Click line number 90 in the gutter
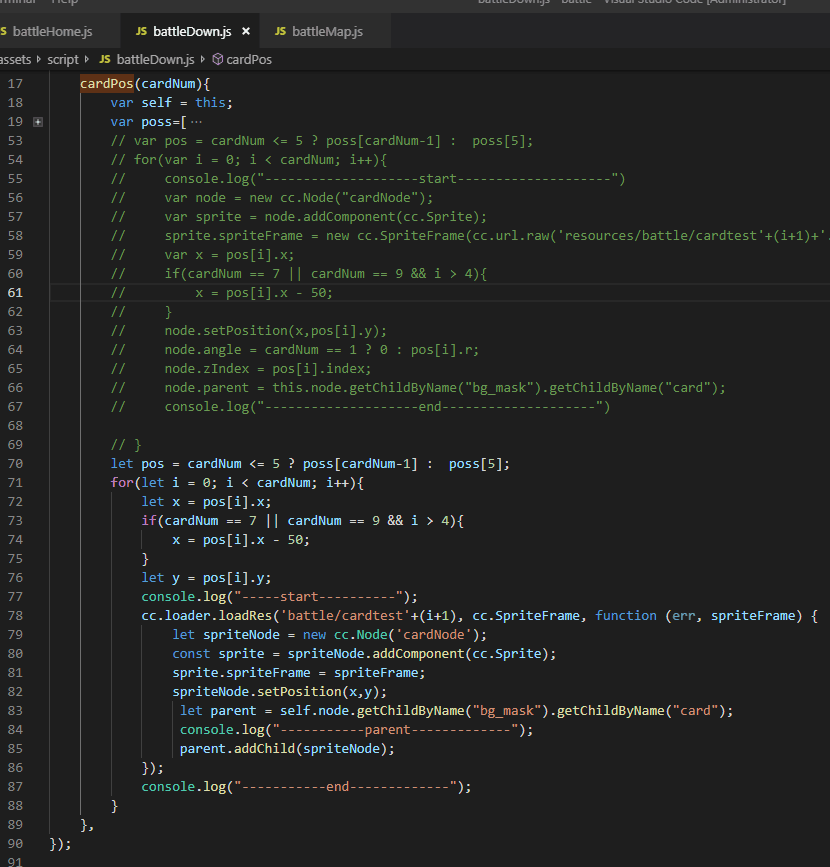Viewport: 830px width, 867px height. point(14,844)
